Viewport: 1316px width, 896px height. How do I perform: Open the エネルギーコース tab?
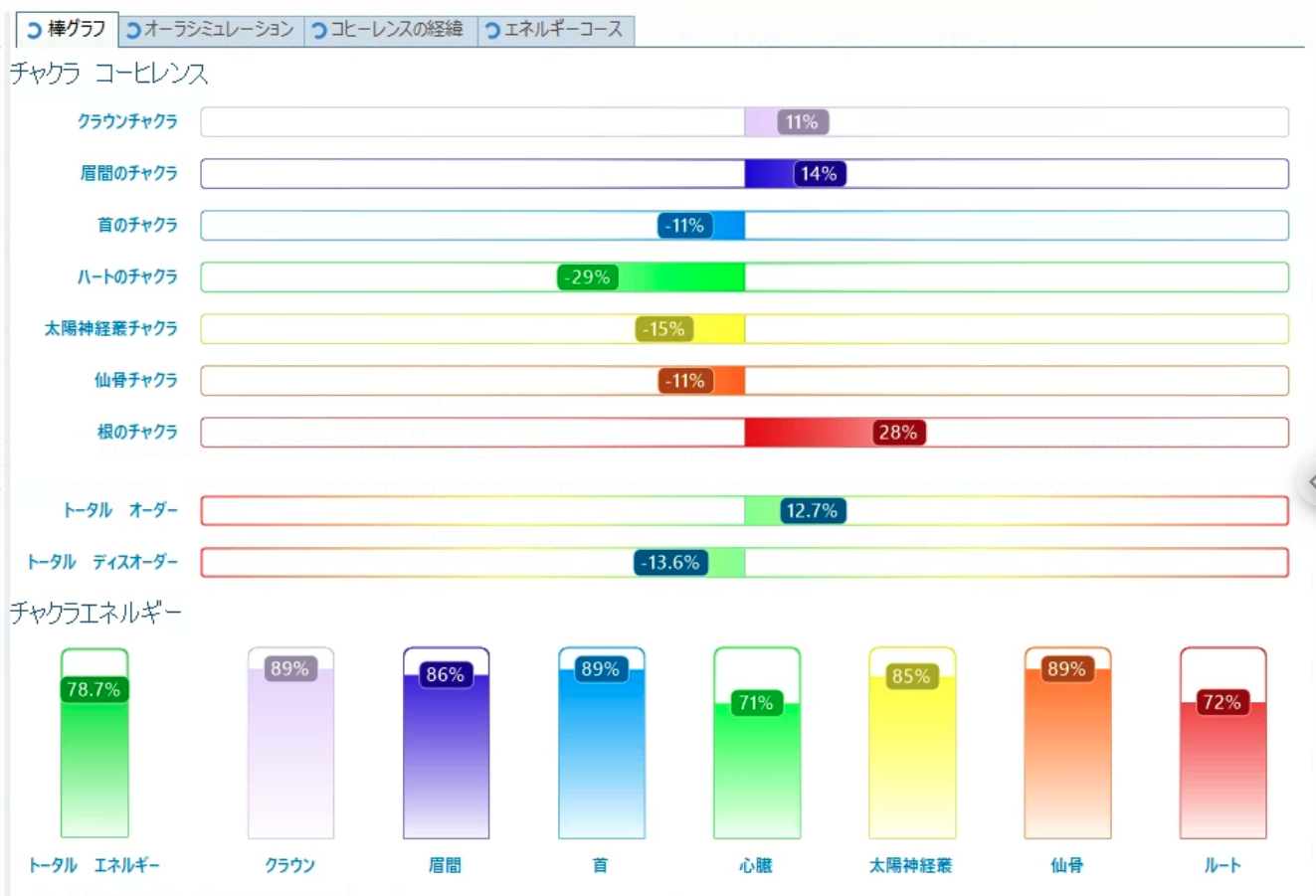(563, 30)
